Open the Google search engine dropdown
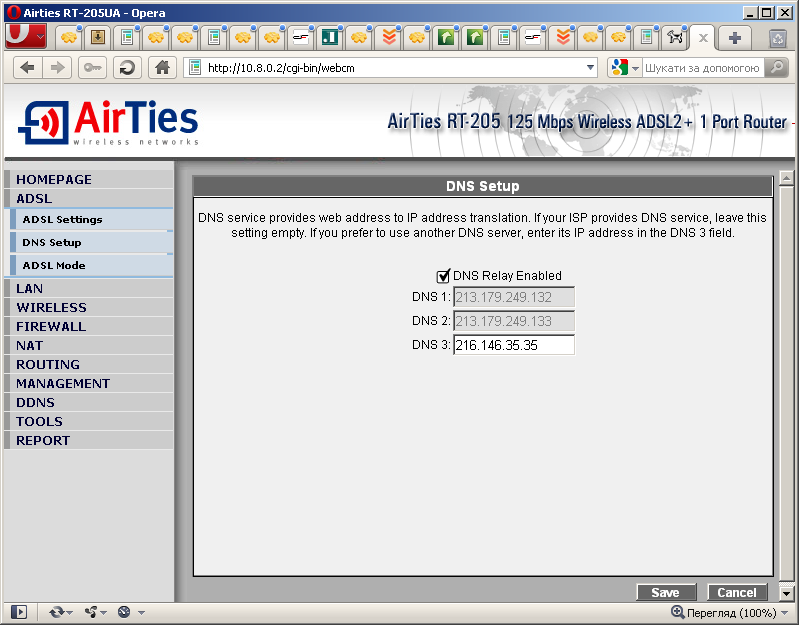Image resolution: width=799 pixels, height=625 pixels. pos(624,68)
